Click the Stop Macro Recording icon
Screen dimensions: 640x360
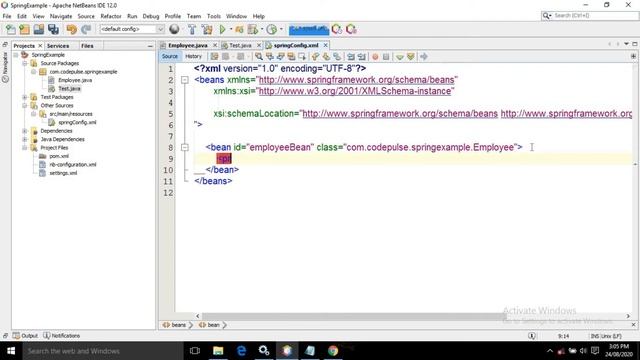[x=386, y=57]
